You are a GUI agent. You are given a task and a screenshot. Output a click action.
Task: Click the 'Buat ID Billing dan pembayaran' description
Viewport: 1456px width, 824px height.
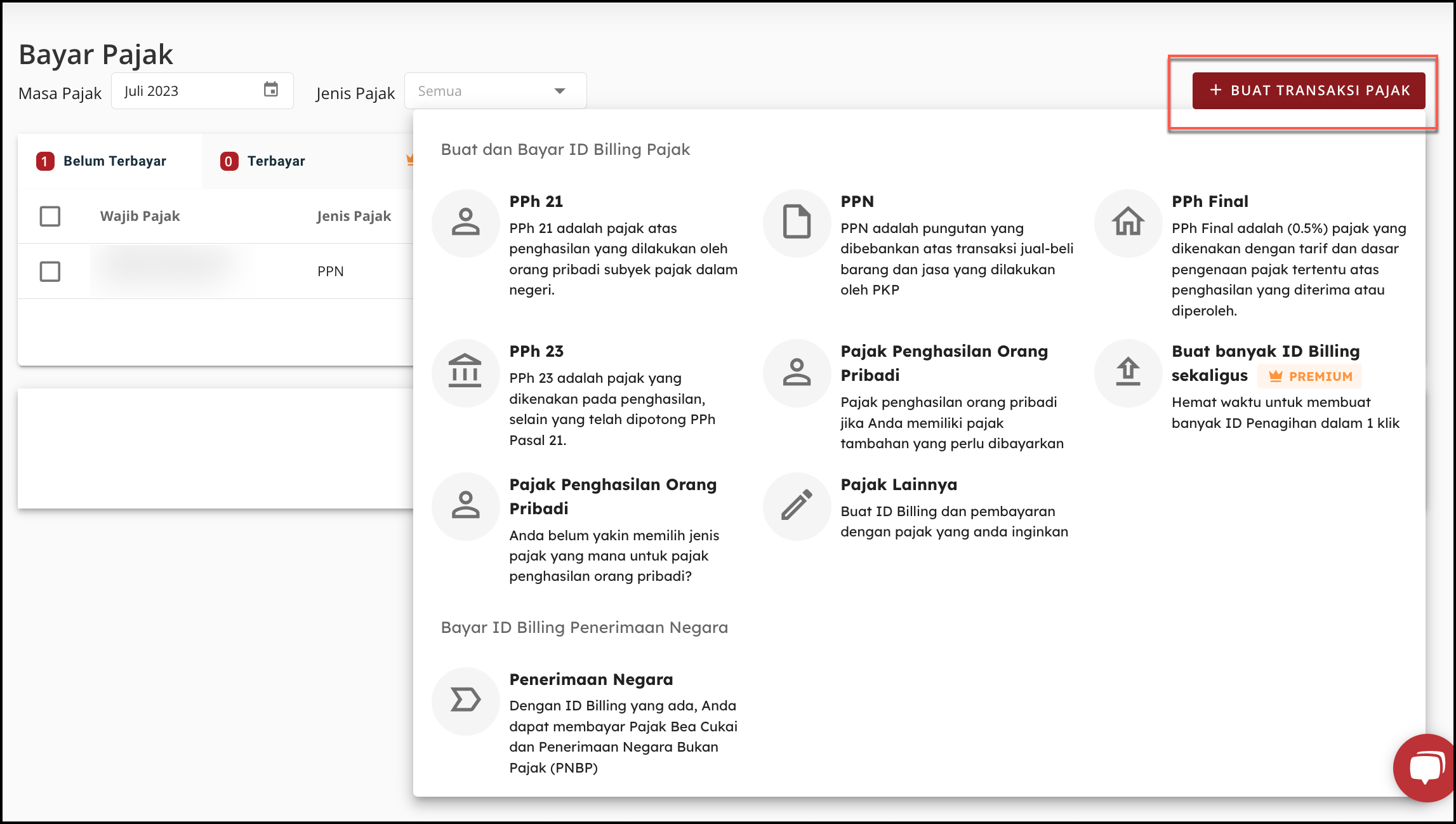point(954,521)
